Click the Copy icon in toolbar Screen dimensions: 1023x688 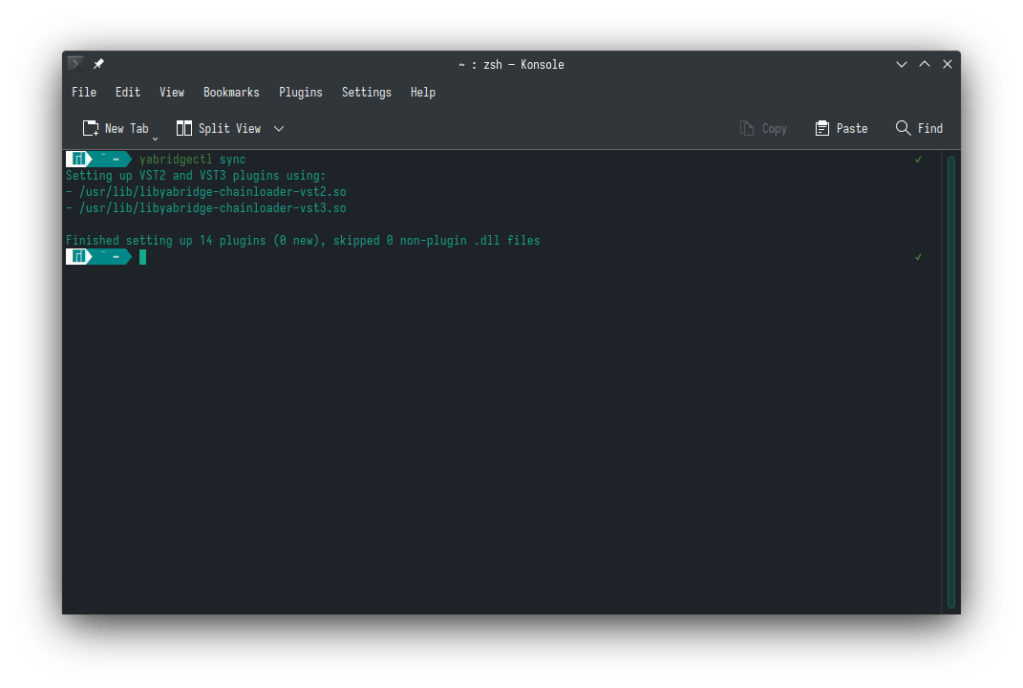coord(746,128)
